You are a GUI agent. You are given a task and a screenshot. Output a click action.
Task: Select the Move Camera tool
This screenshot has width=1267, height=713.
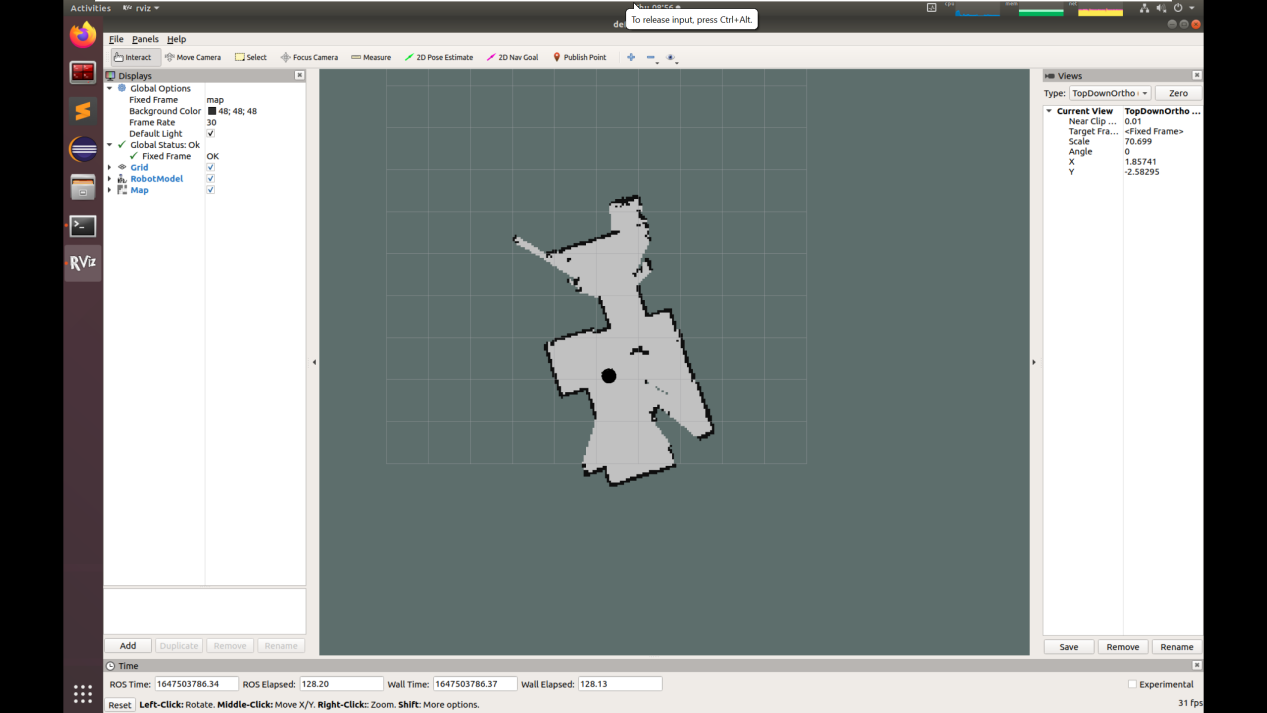(x=193, y=57)
